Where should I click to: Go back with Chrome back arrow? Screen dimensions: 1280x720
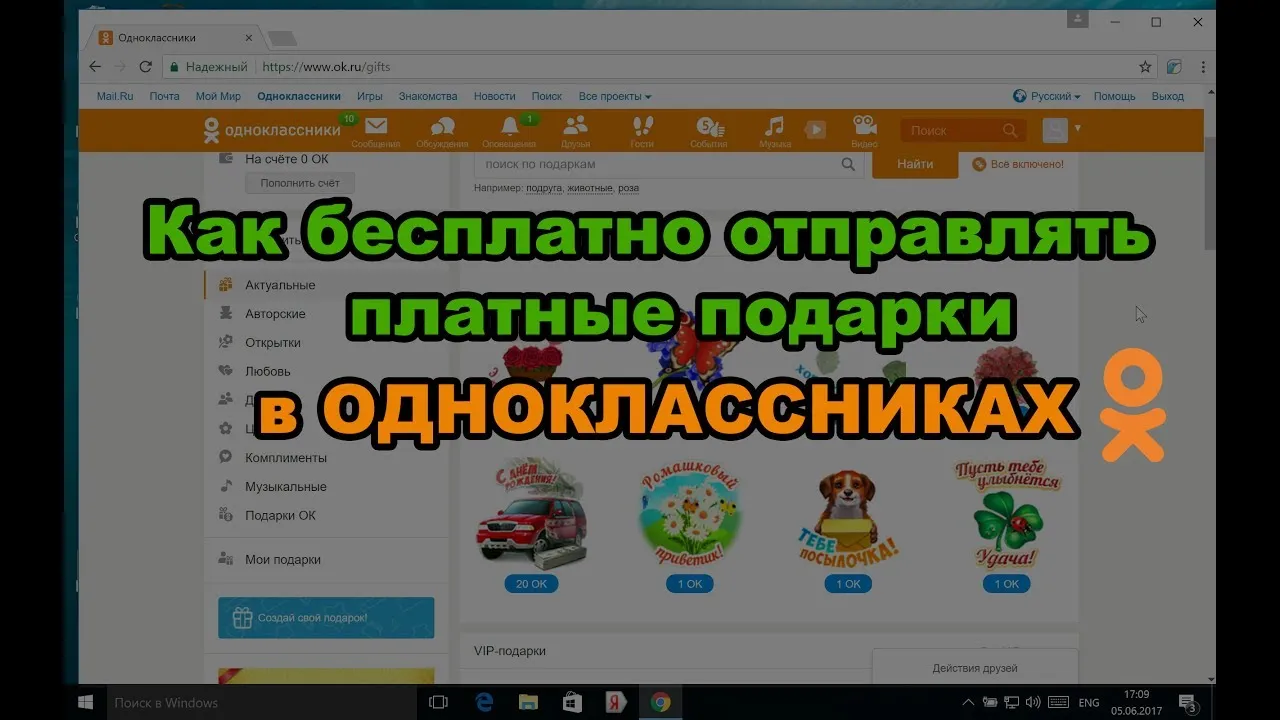pyautogui.click(x=95, y=67)
